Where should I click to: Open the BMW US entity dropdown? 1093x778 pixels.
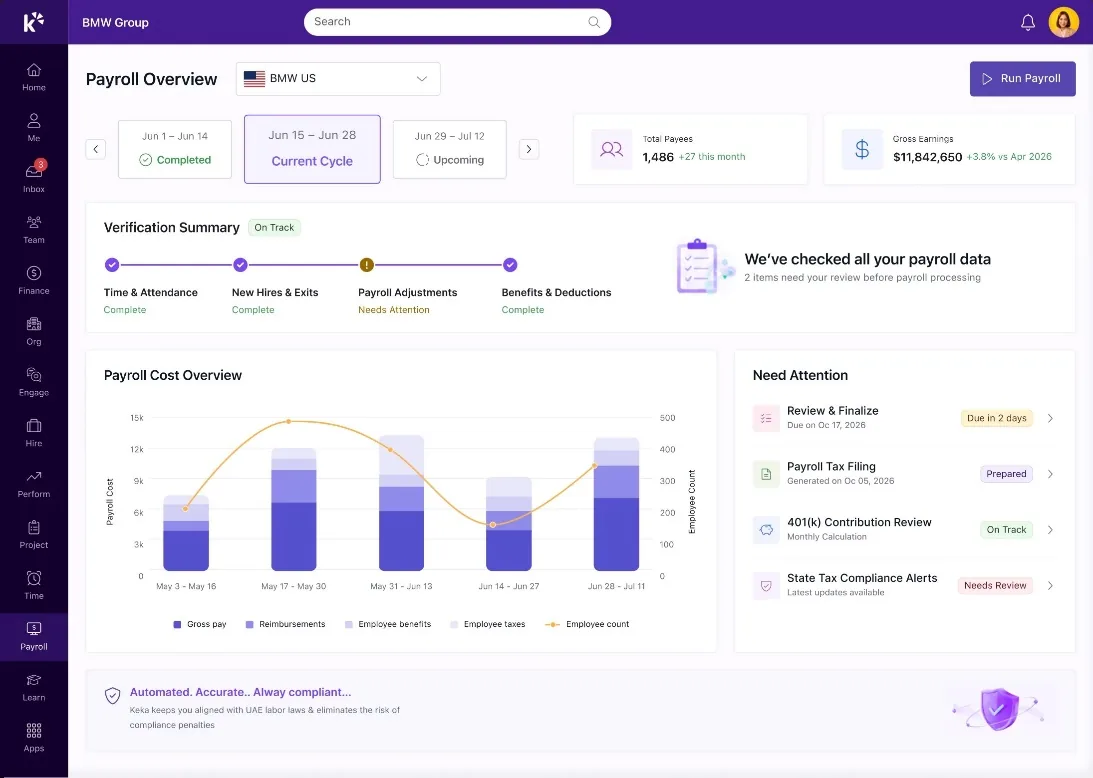pos(338,79)
